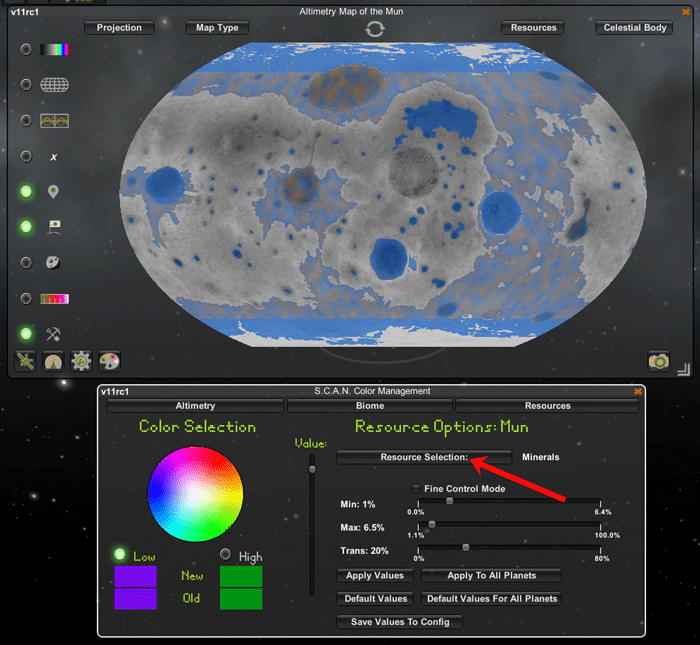Pick a color on the color wheel

coord(196,494)
